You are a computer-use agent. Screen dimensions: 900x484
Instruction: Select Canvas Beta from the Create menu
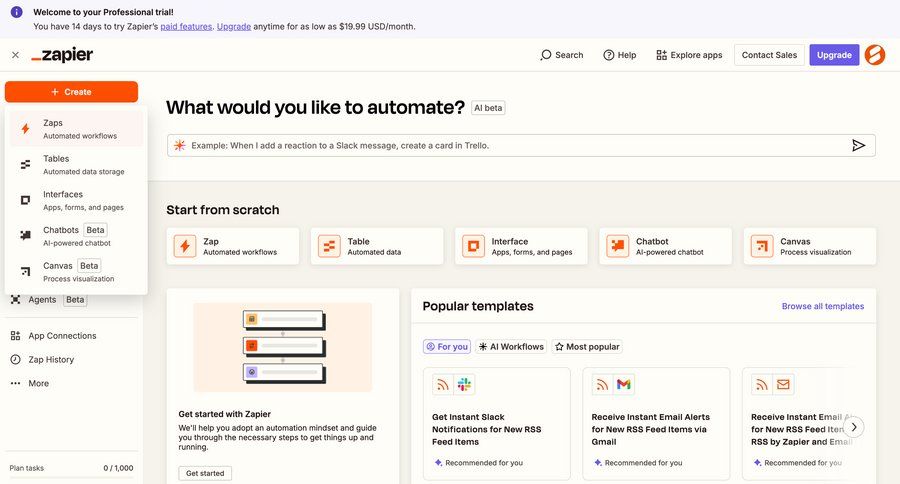pyautogui.click(x=76, y=271)
